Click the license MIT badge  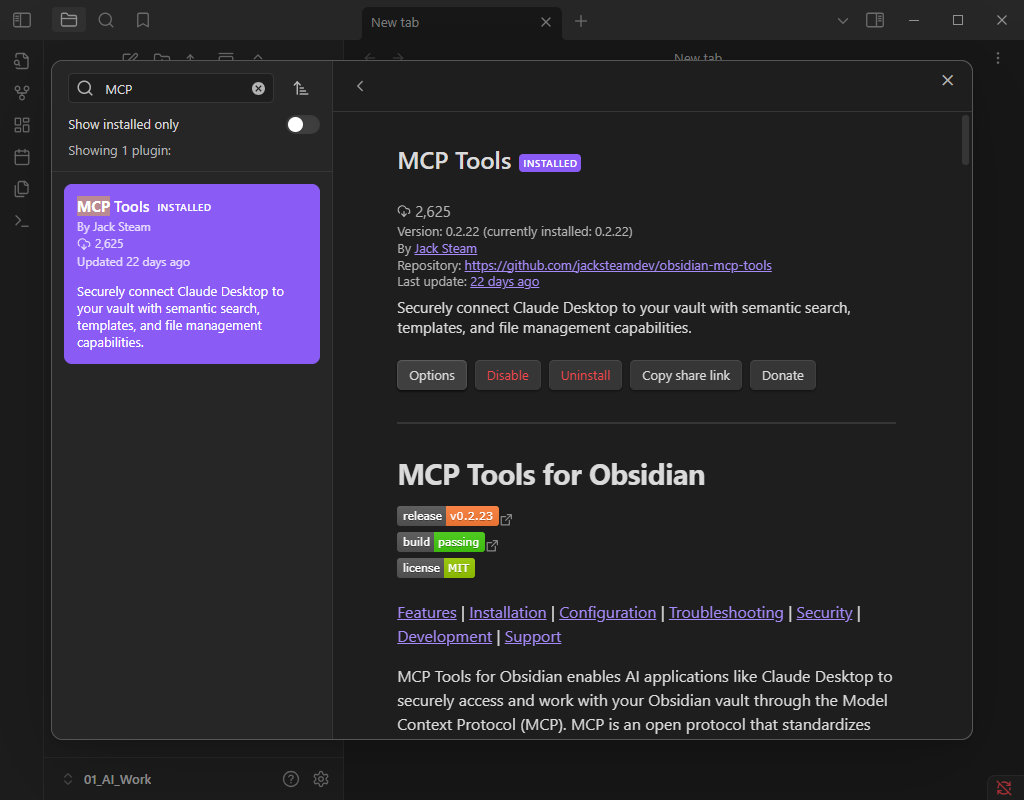click(436, 568)
